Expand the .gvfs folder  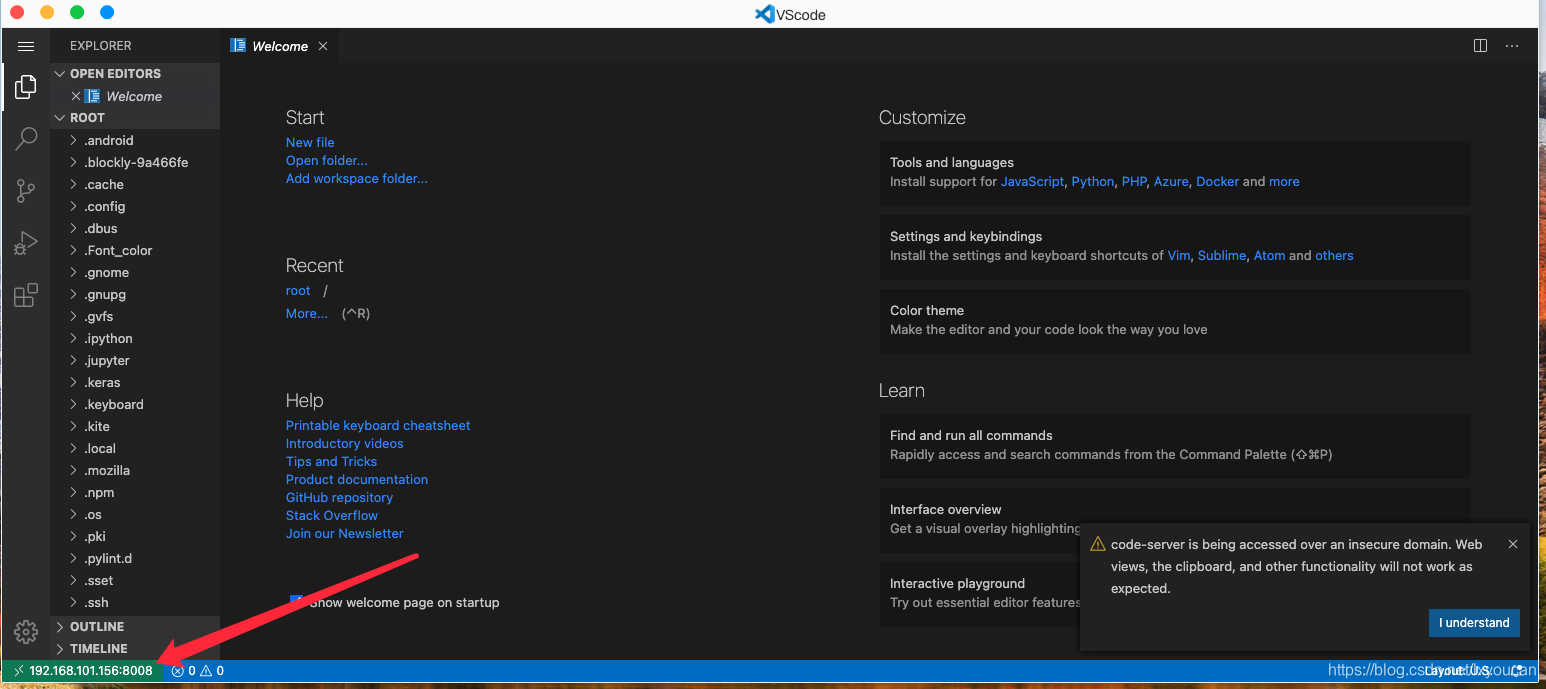coord(135,316)
